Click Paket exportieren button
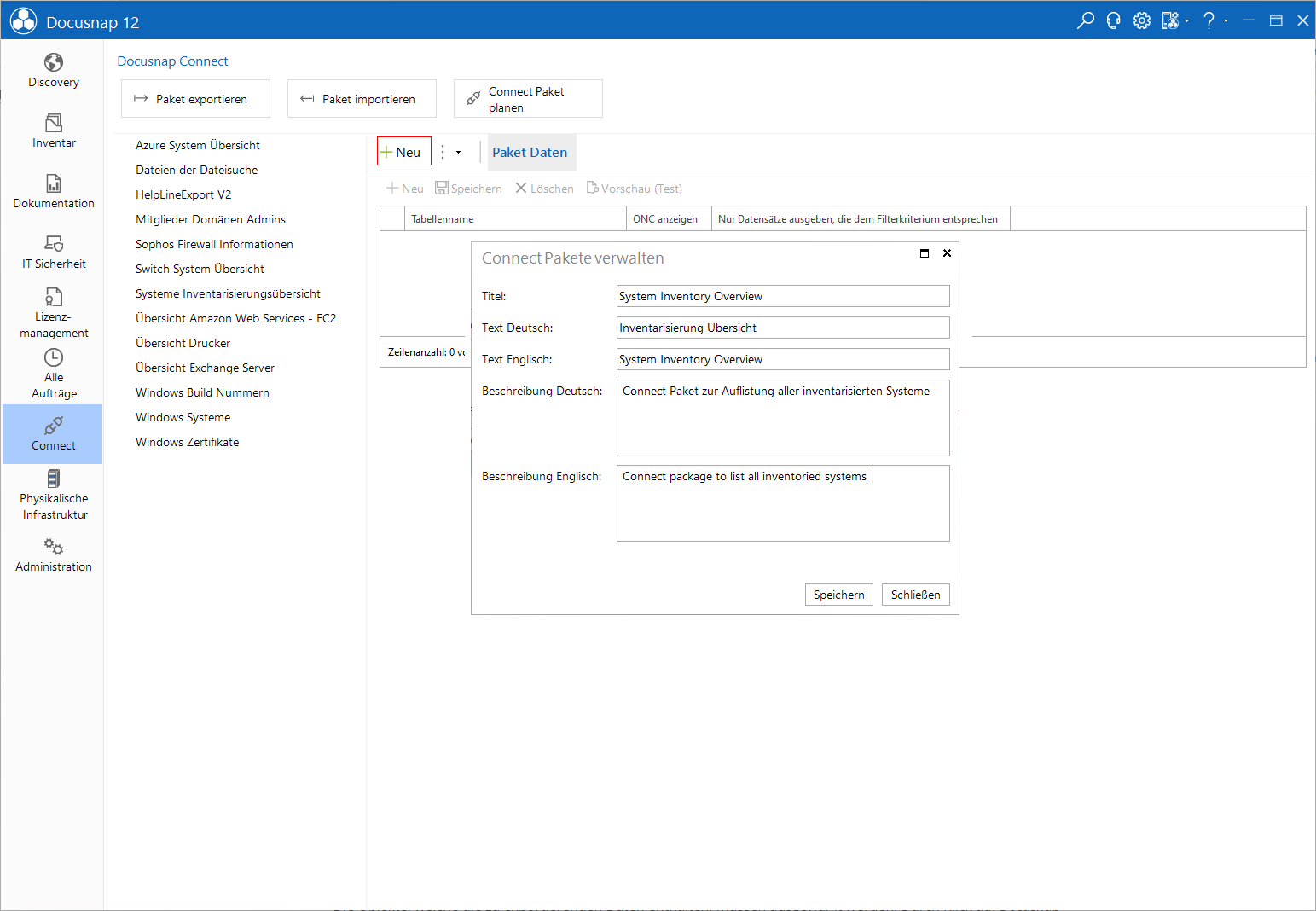The width and height of the screenshot is (1316, 911). [195, 99]
